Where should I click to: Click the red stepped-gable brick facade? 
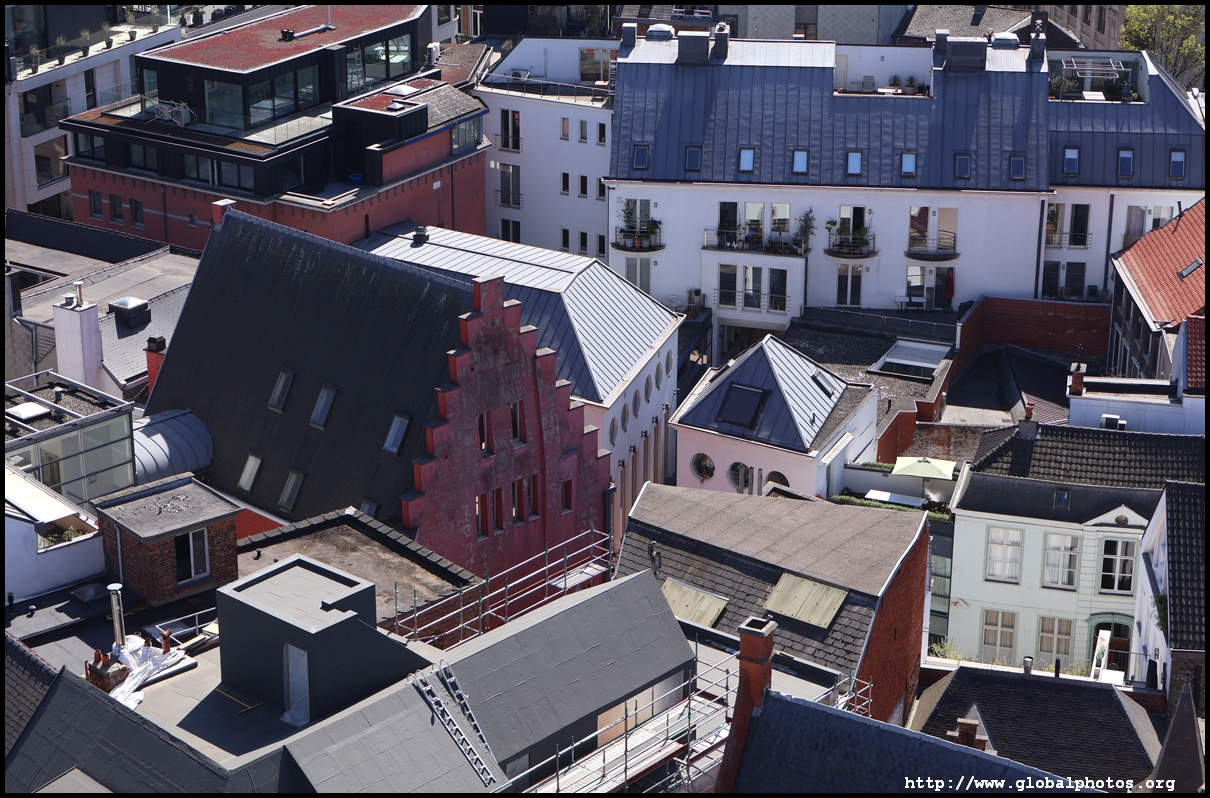[x=505, y=440]
